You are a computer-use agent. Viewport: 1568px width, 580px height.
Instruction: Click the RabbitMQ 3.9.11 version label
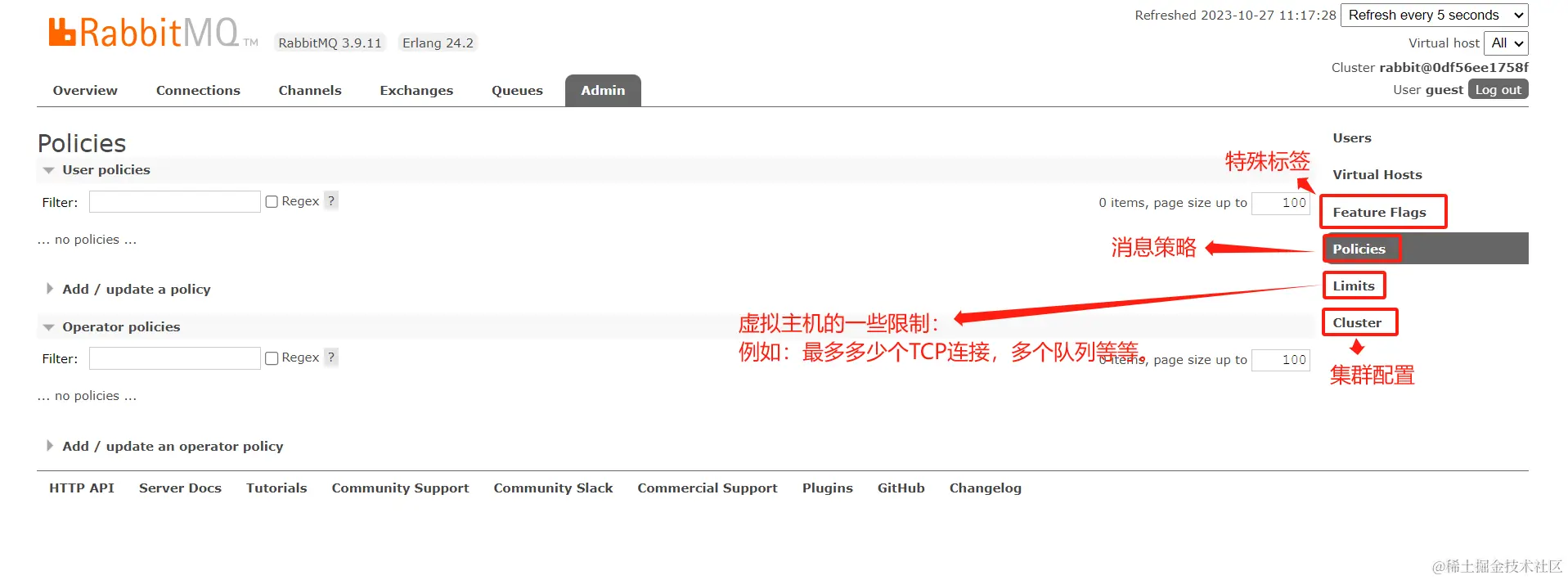tap(330, 43)
